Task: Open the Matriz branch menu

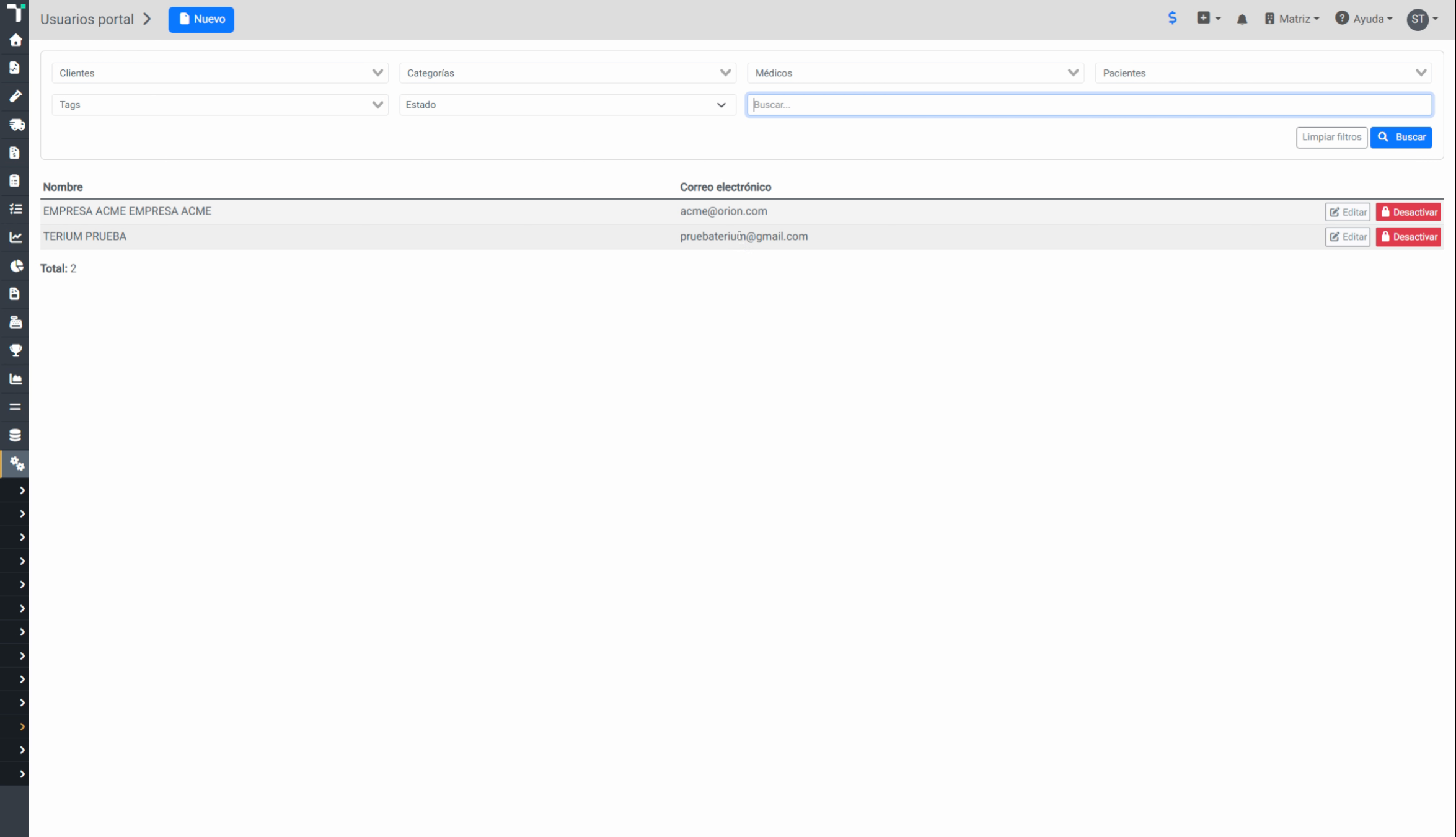Action: [x=1292, y=19]
